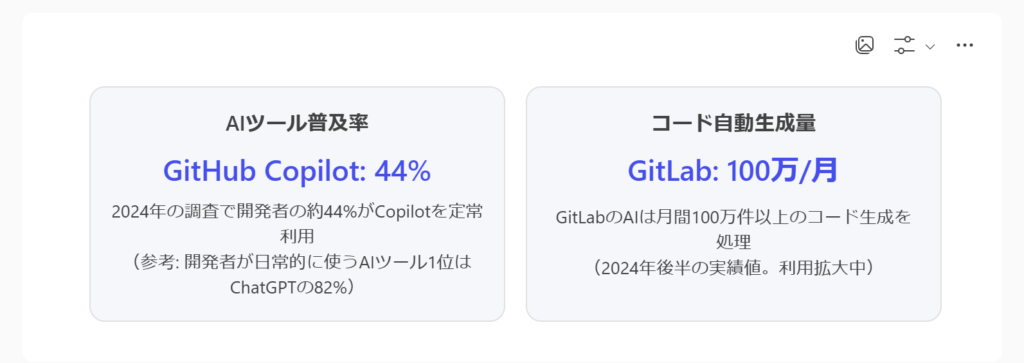
Task: Select the AIツール普及率 card heading
Action: tap(297, 123)
